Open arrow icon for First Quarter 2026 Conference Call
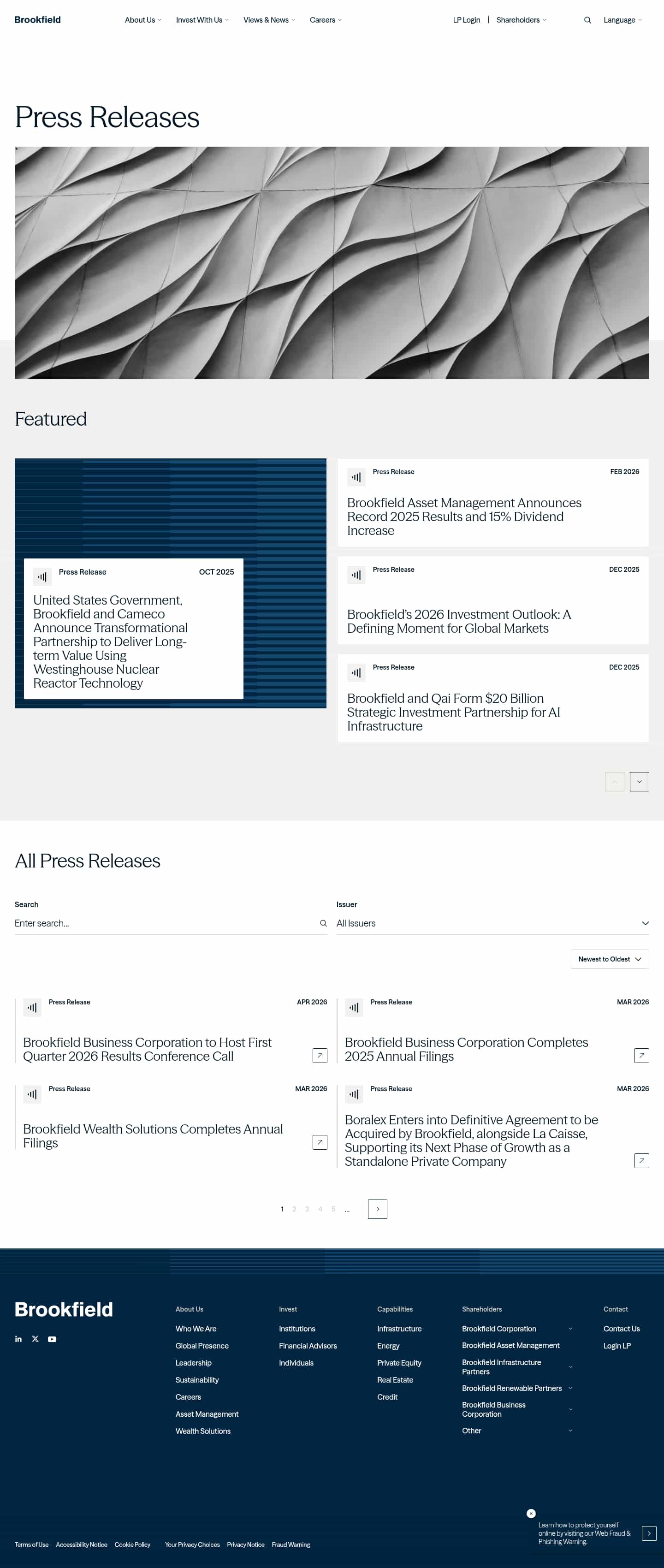The width and height of the screenshot is (664, 1568). (320, 1056)
